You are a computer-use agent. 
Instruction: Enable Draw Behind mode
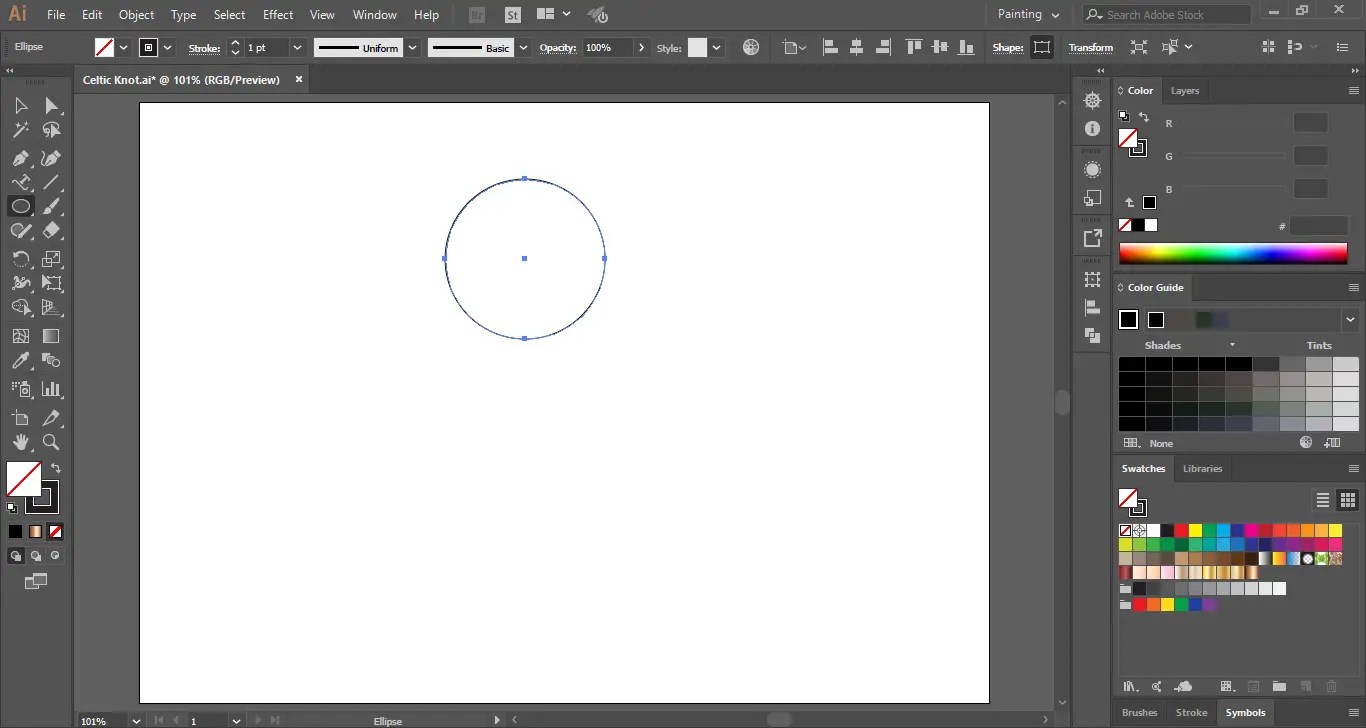click(36, 555)
